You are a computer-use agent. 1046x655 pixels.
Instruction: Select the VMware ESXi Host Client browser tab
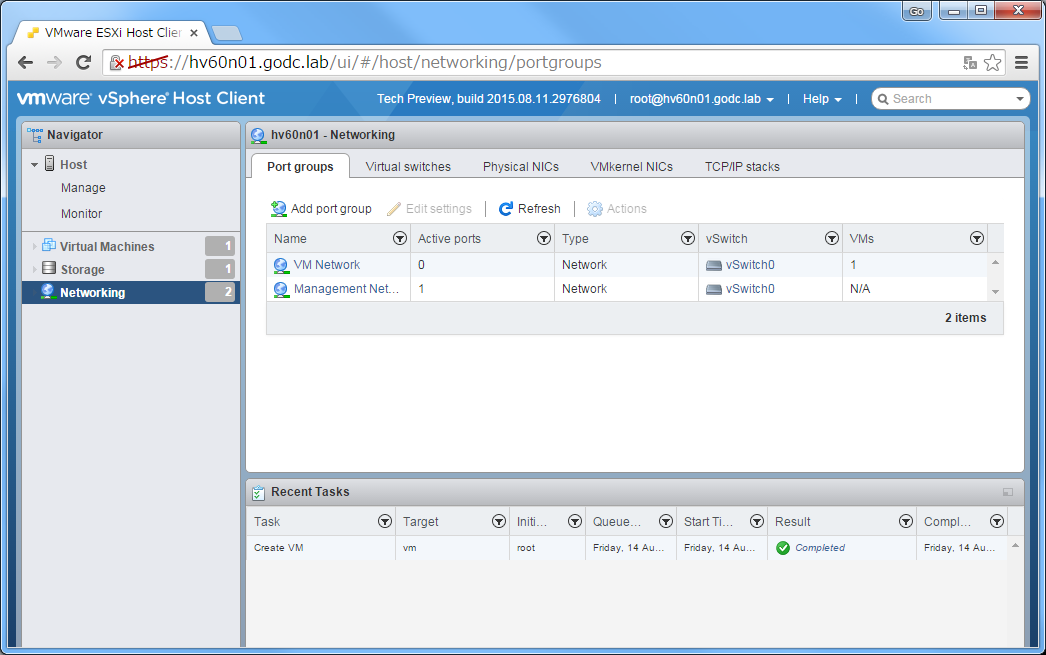(112, 33)
